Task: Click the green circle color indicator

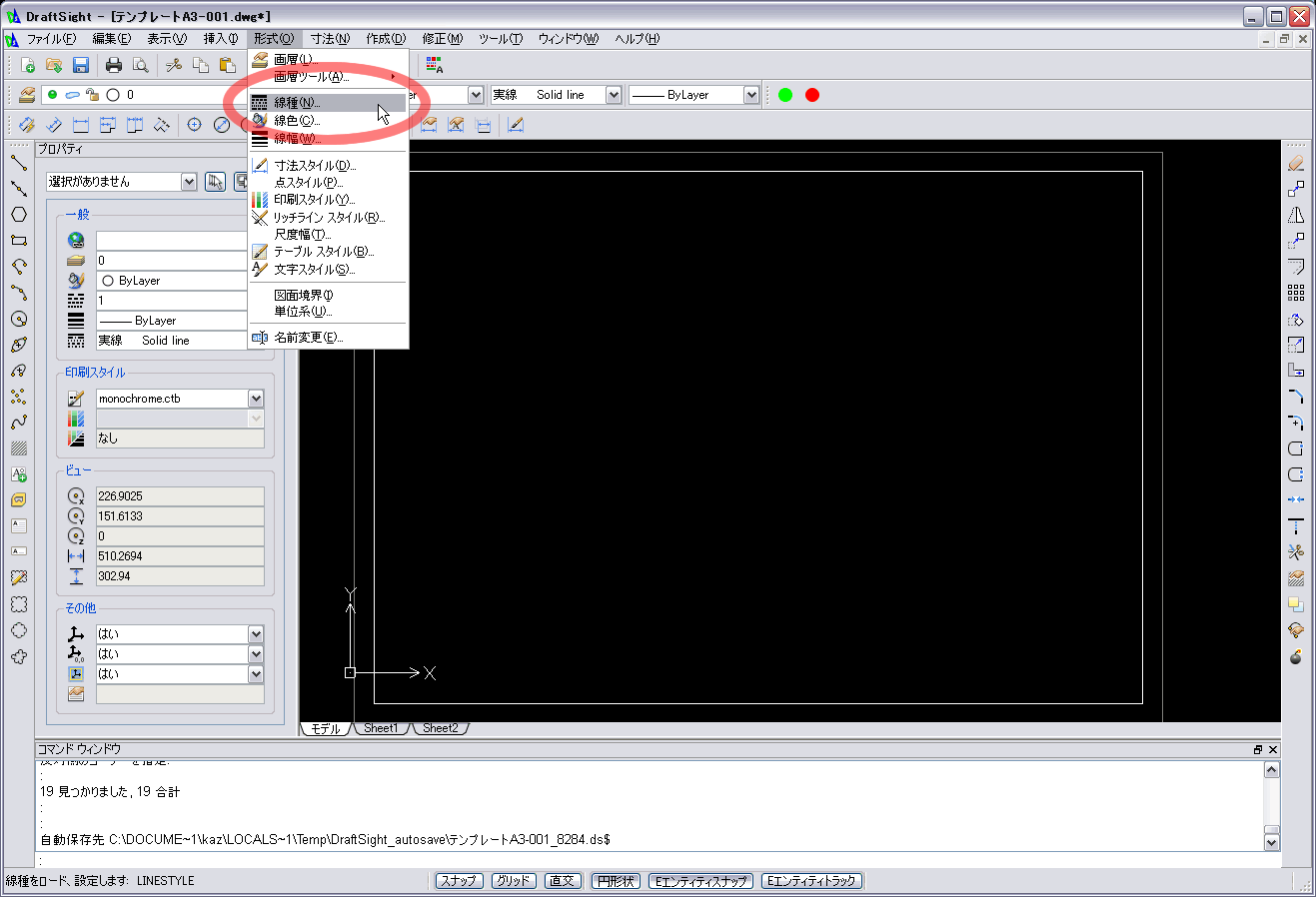Action: click(x=785, y=95)
